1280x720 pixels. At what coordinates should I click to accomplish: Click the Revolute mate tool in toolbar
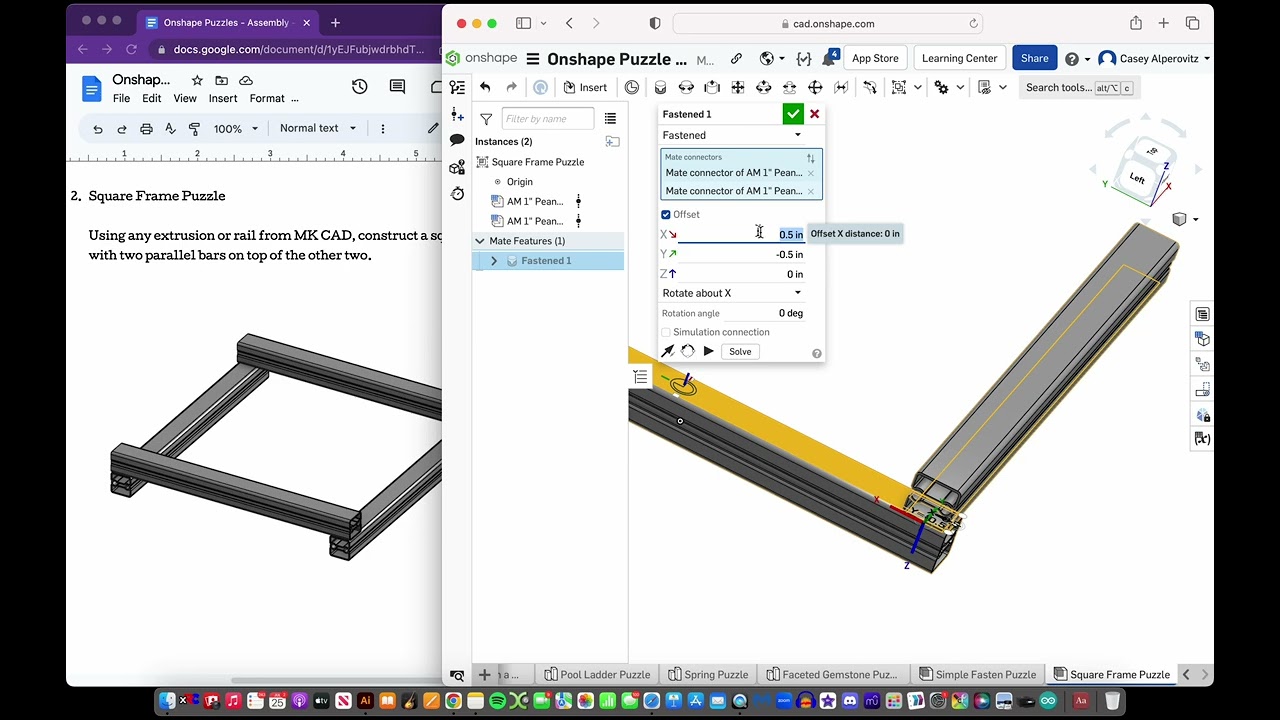[x=686, y=87]
